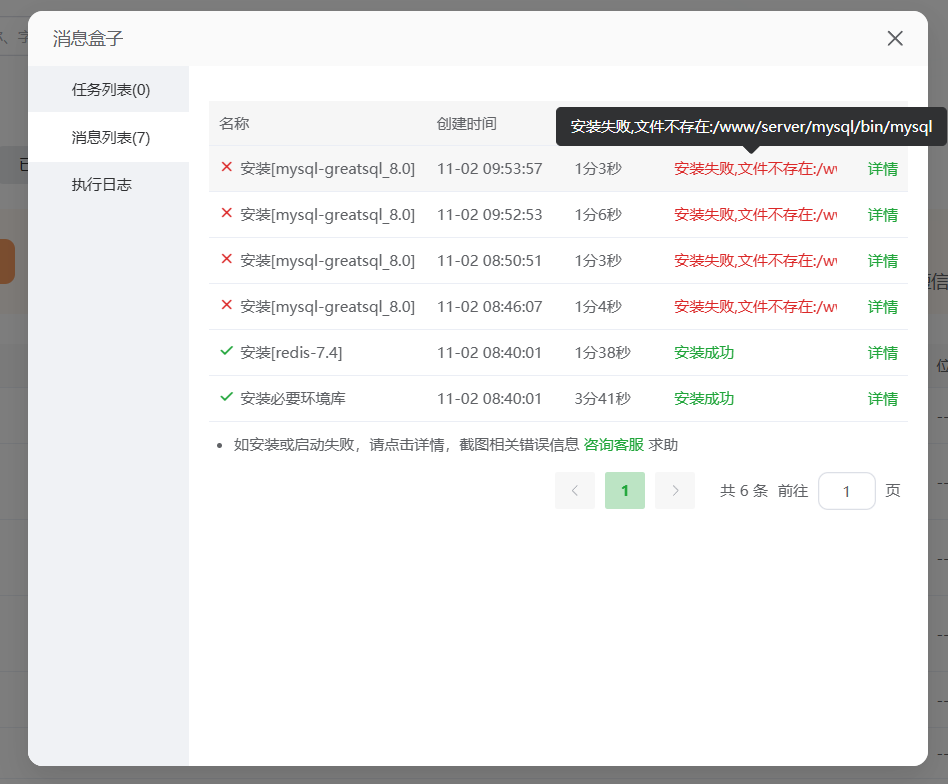Viewport: 948px width, 784px height.
Task: View 详情 for the 09:52:53 failed install
Action: 882,215
